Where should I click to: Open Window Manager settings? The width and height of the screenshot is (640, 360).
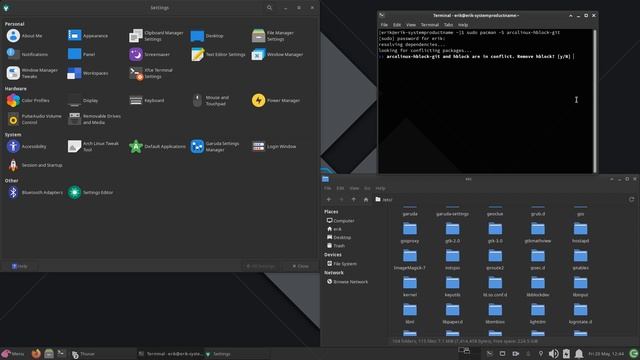(278, 54)
